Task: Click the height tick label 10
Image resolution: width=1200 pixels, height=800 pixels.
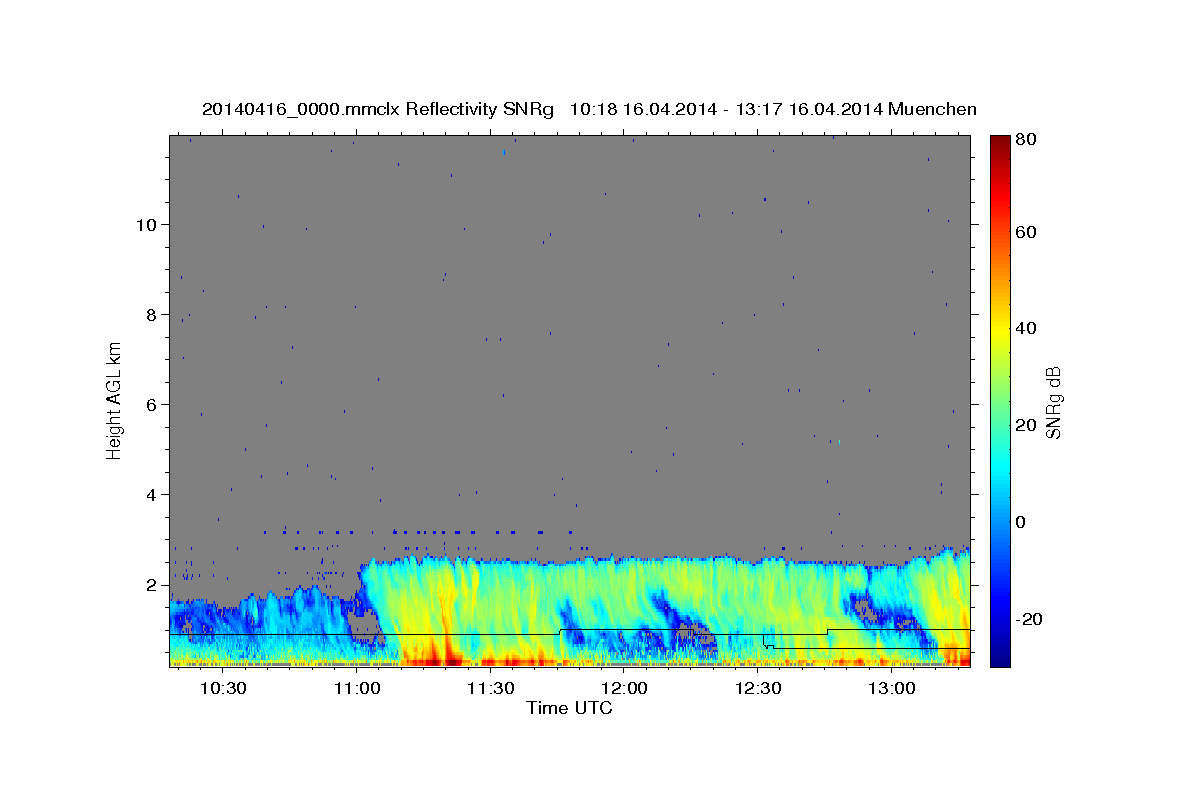Action: click(x=147, y=224)
